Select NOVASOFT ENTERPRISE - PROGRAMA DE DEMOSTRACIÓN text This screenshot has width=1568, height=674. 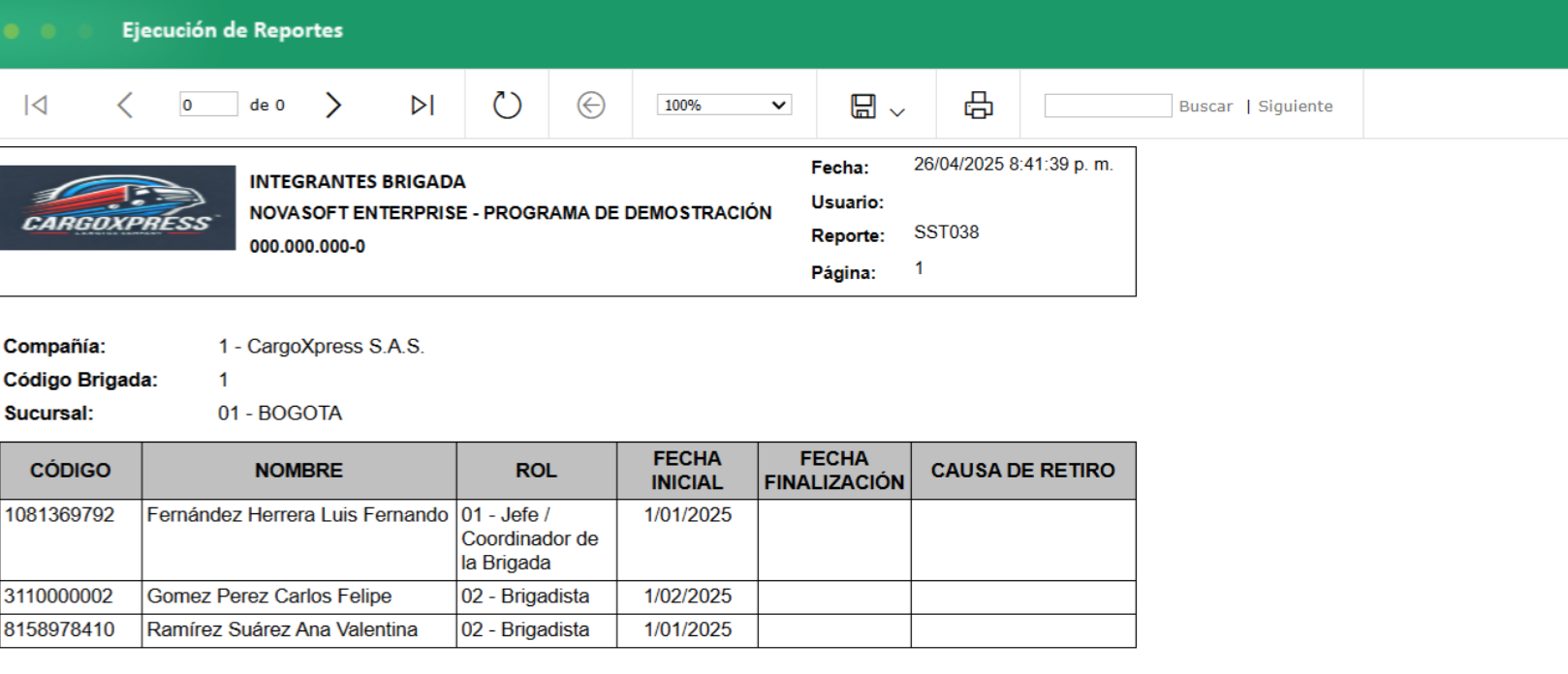point(511,213)
